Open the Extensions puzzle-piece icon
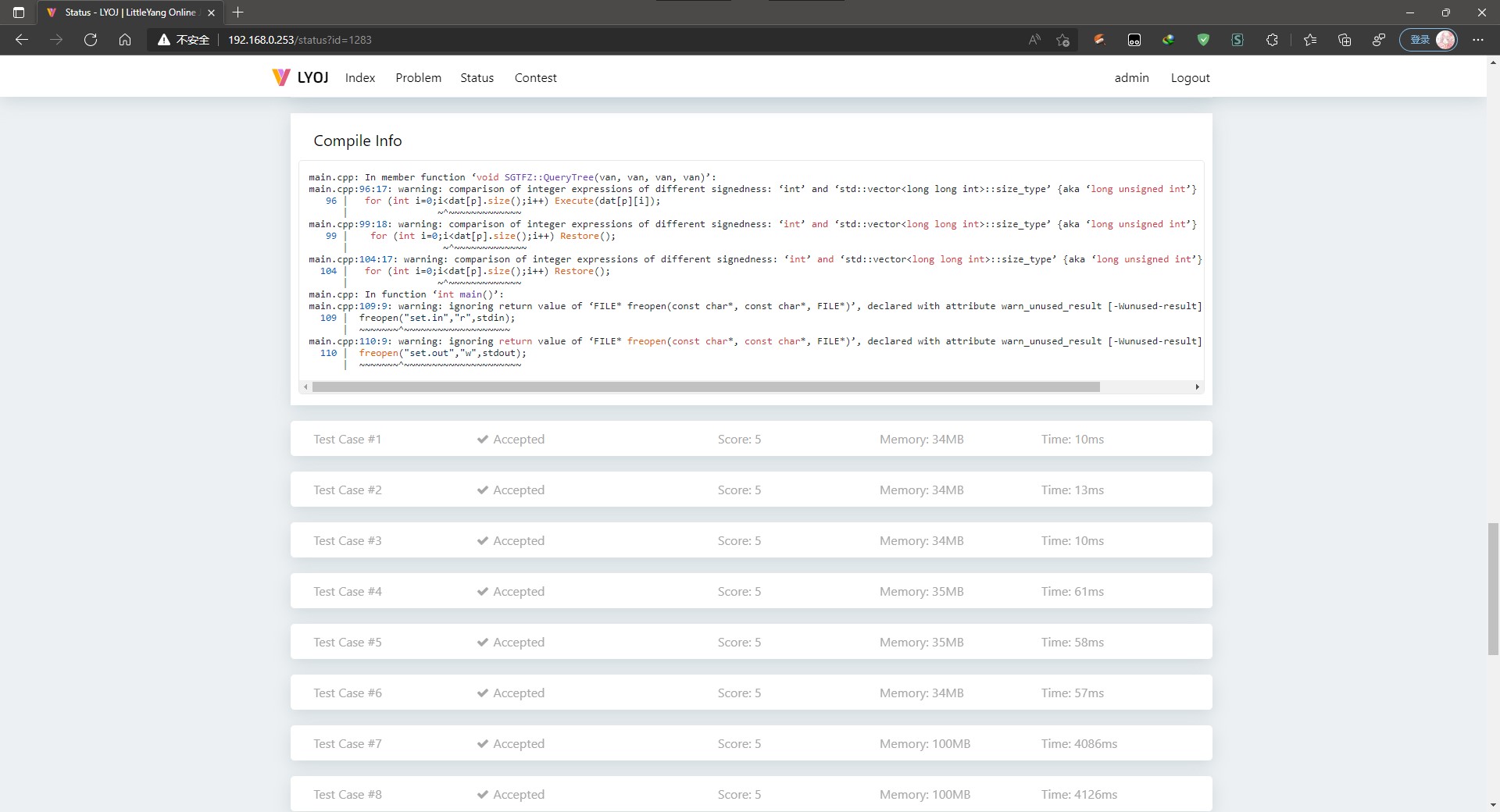 coord(1271,40)
